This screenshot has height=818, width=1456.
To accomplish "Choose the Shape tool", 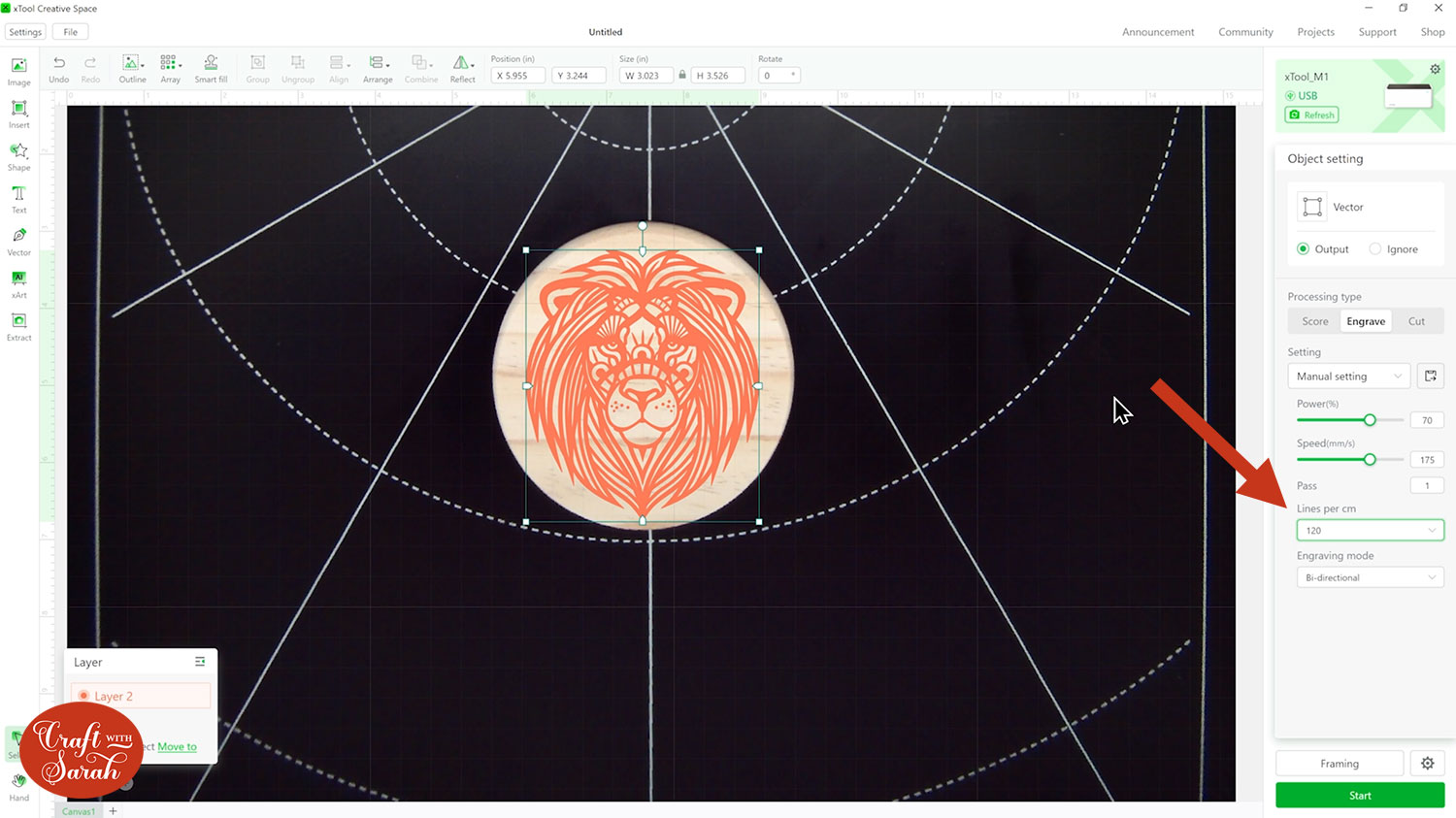I will click(18, 156).
